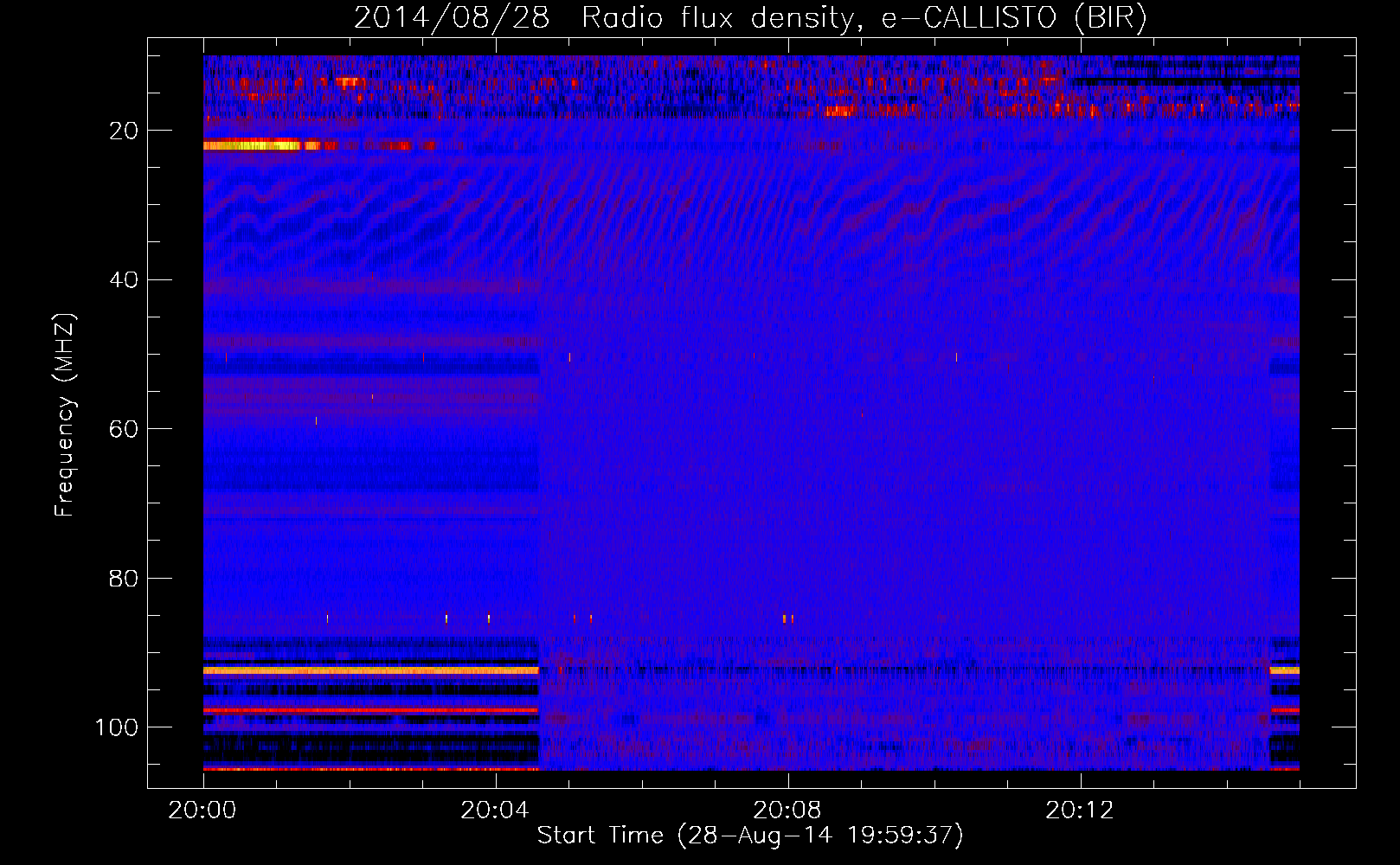Click the '60' frequency tick label
The width and height of the screenshot is (1400, 865).
tap(125, 429)
